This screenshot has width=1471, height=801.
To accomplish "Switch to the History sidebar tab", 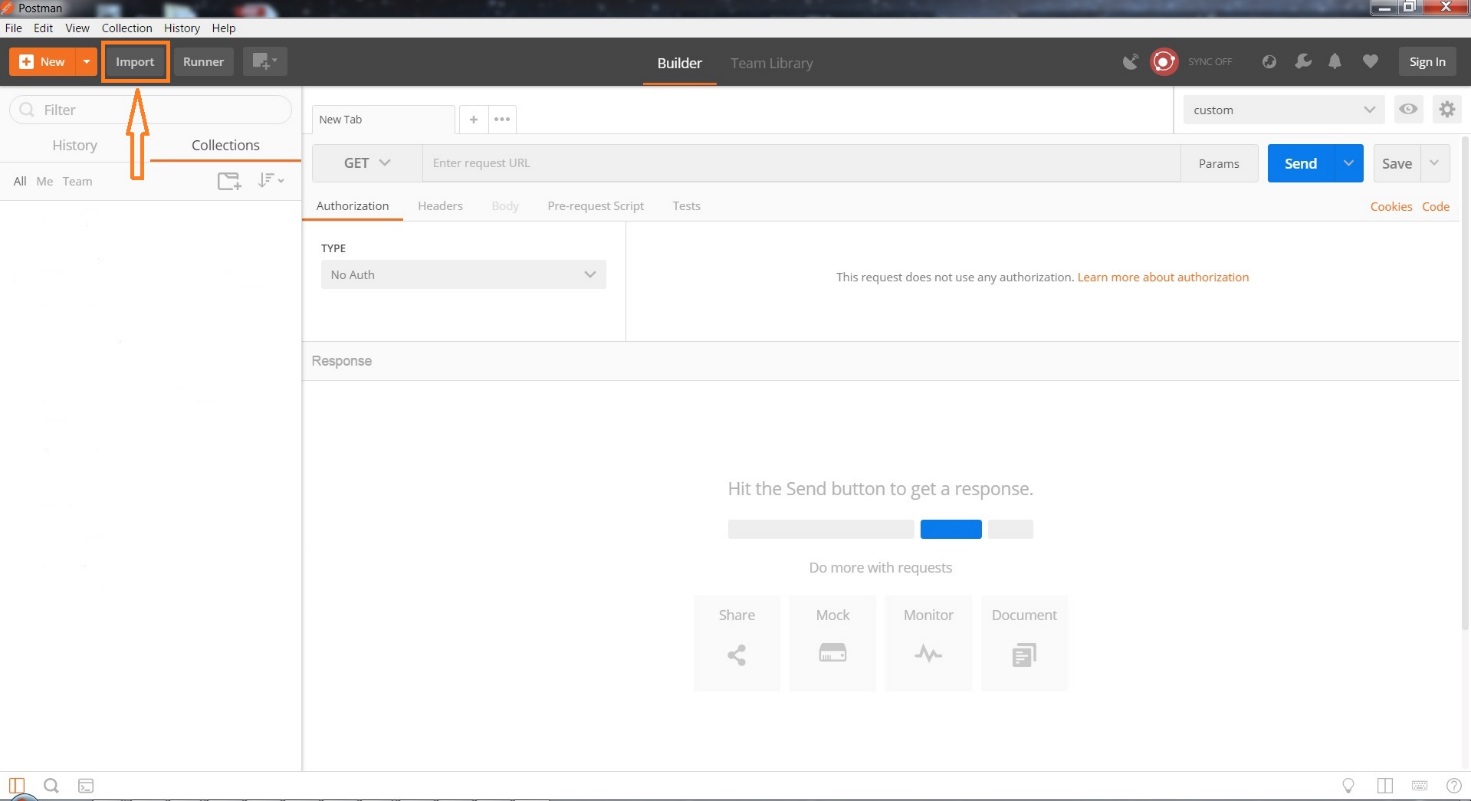I will coord(75,145).
